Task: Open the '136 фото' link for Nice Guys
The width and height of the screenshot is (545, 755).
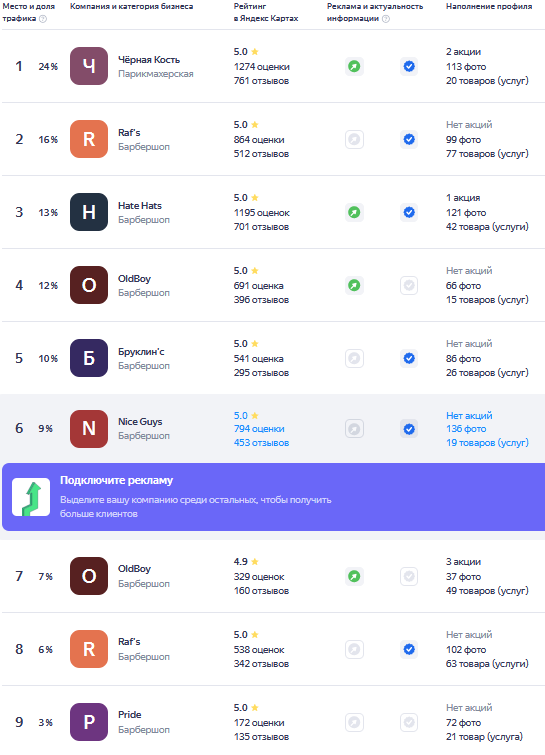Action: coord(466,429)
